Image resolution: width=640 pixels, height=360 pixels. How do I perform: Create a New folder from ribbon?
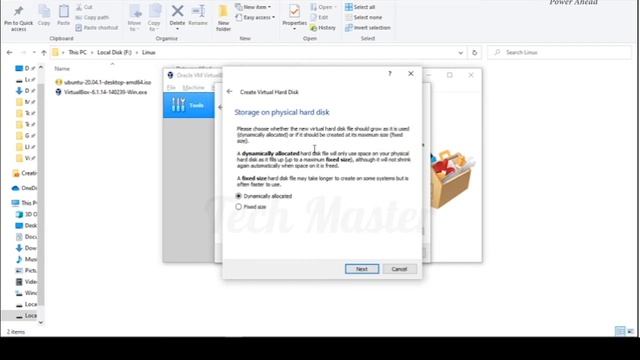(223, 18)
